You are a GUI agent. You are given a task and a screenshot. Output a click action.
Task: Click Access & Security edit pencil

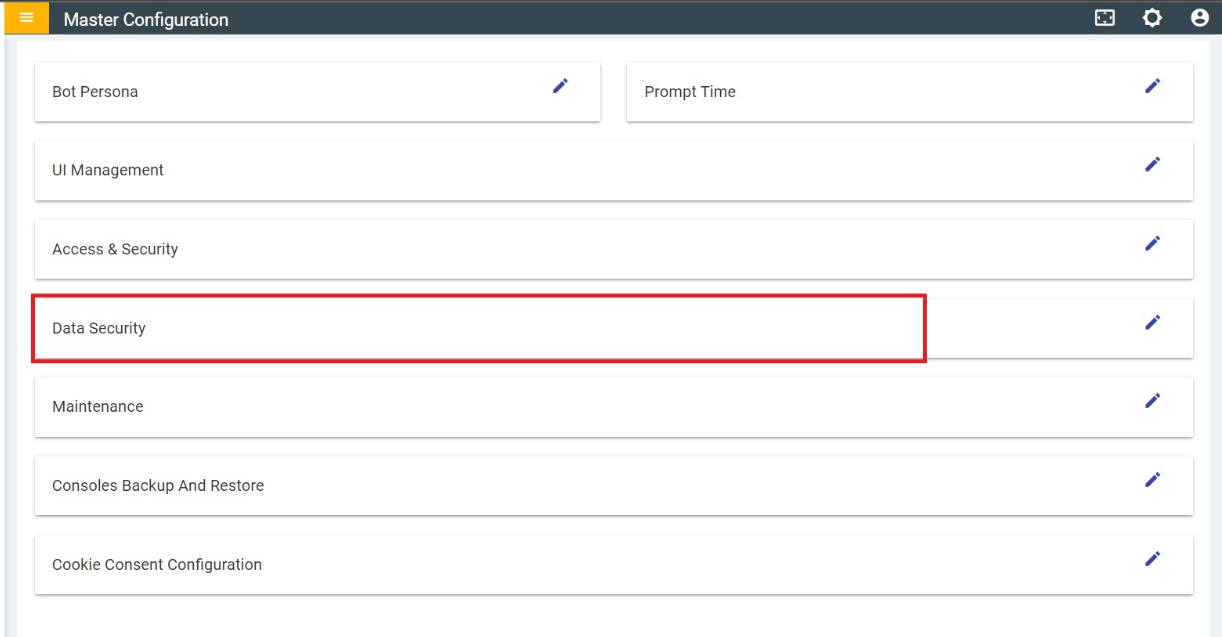[1153, 243]
